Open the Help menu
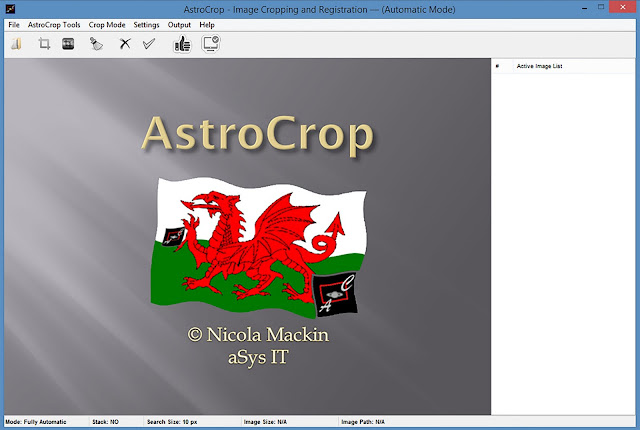 point(207,25)
